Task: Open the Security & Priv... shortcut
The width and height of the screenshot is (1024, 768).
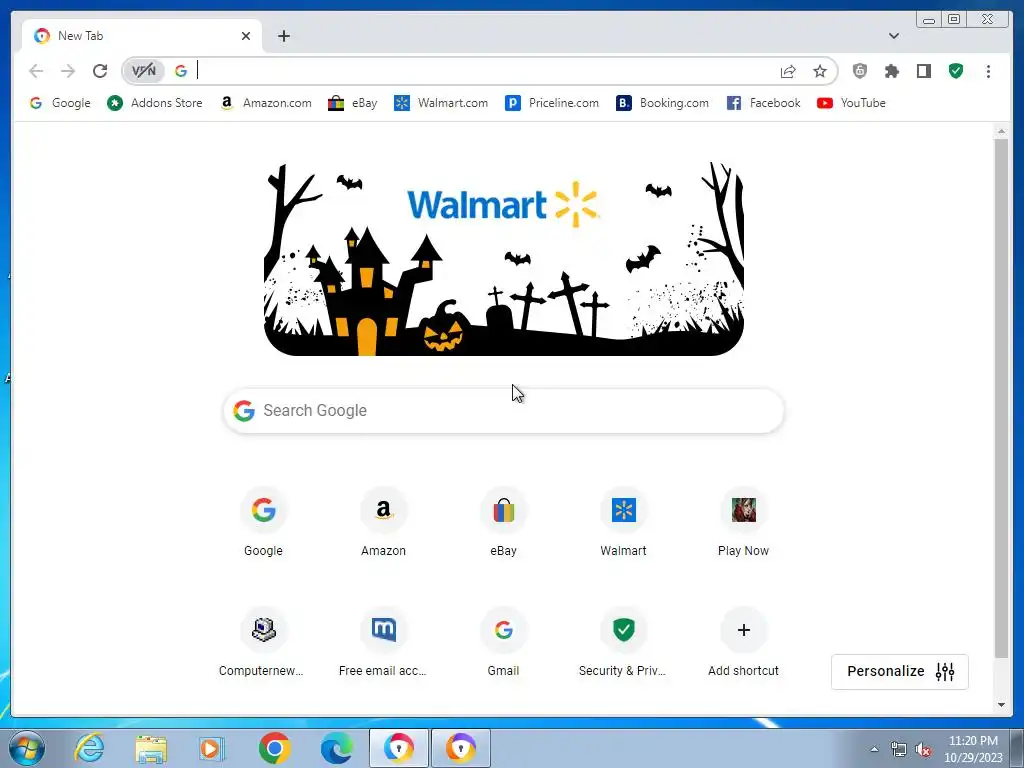Action: tap(624, 643)
